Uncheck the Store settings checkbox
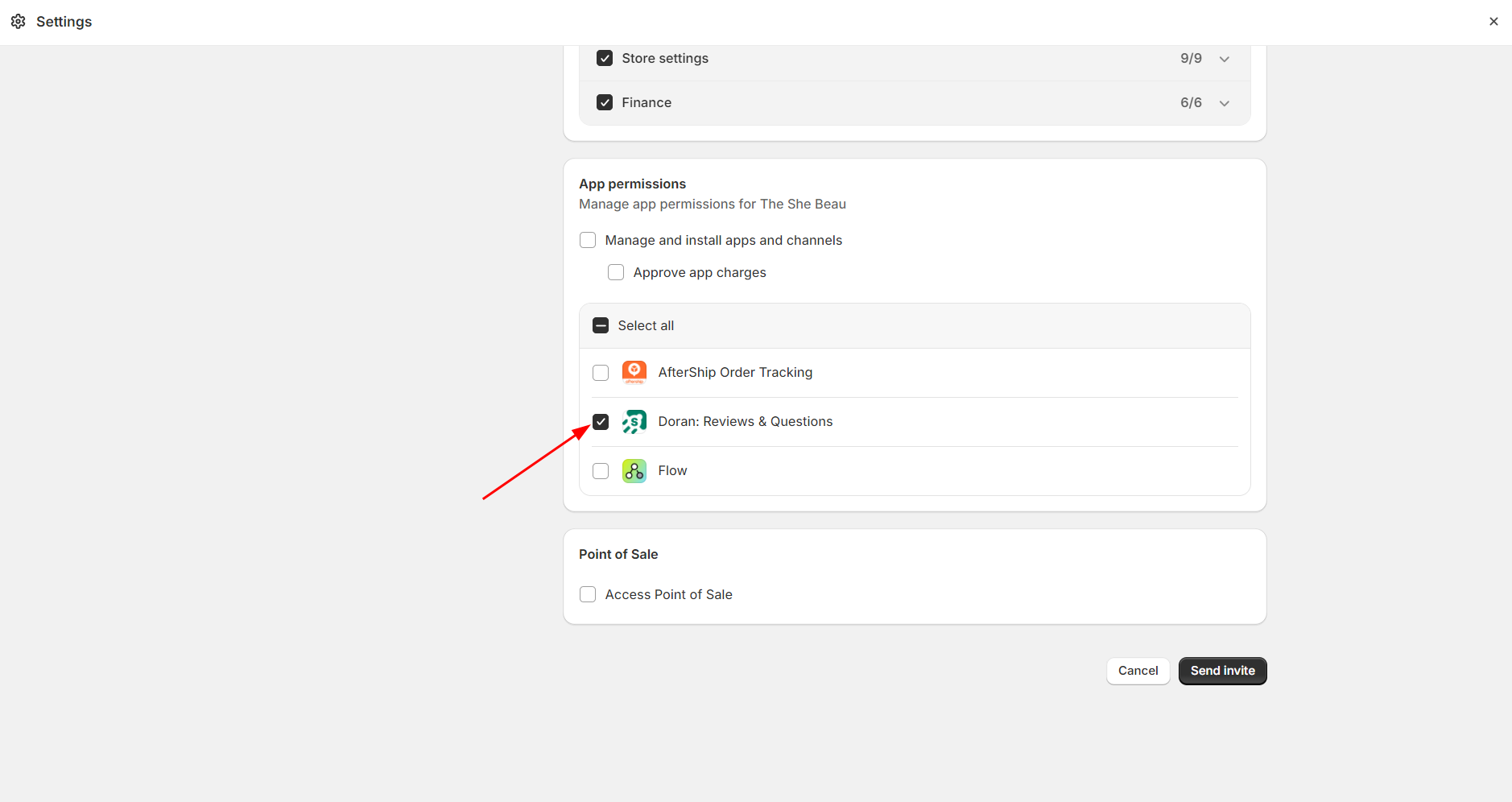Screen dimensions: 1512x802 pyautogui.click(x=605, y=58)
